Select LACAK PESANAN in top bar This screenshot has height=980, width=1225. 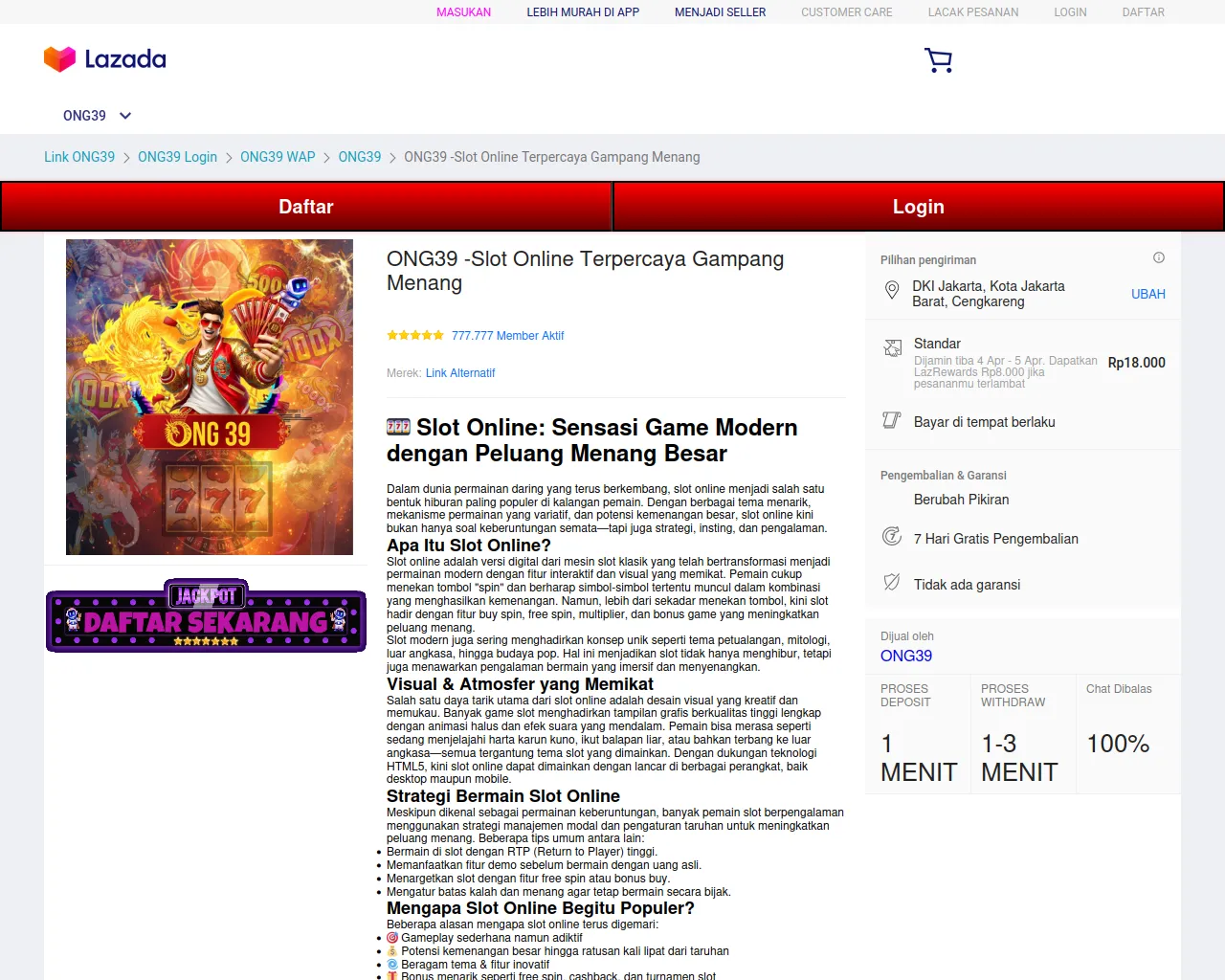pos(972,12)
